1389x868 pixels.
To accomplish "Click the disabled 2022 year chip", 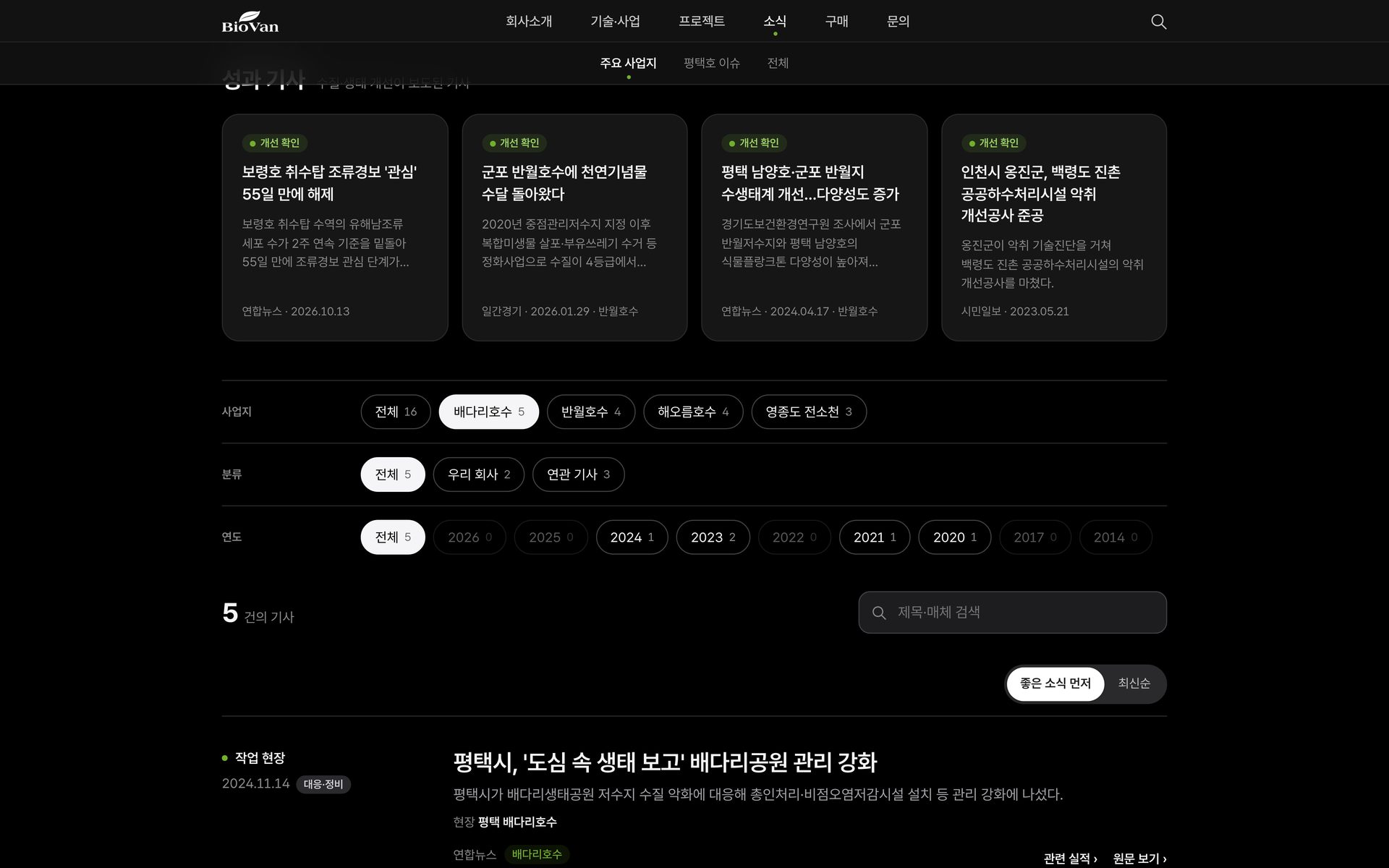I will [794, 537].
